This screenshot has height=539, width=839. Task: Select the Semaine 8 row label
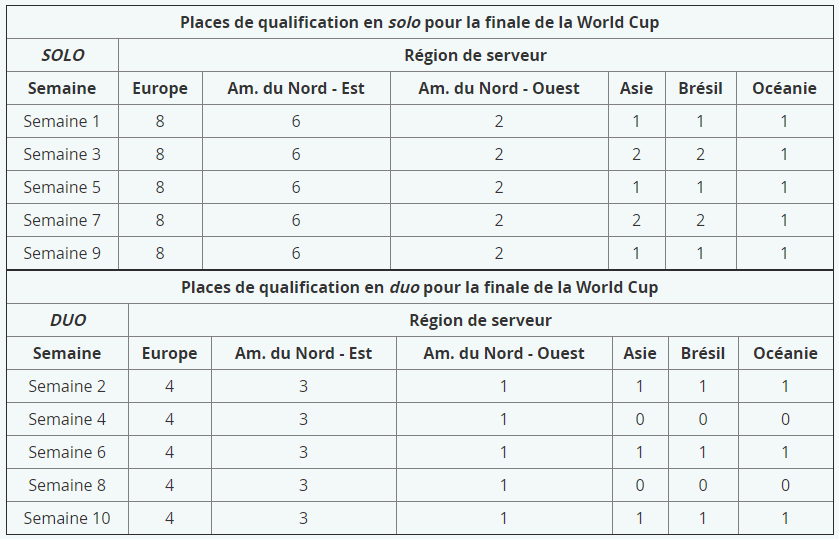[67, 485]
